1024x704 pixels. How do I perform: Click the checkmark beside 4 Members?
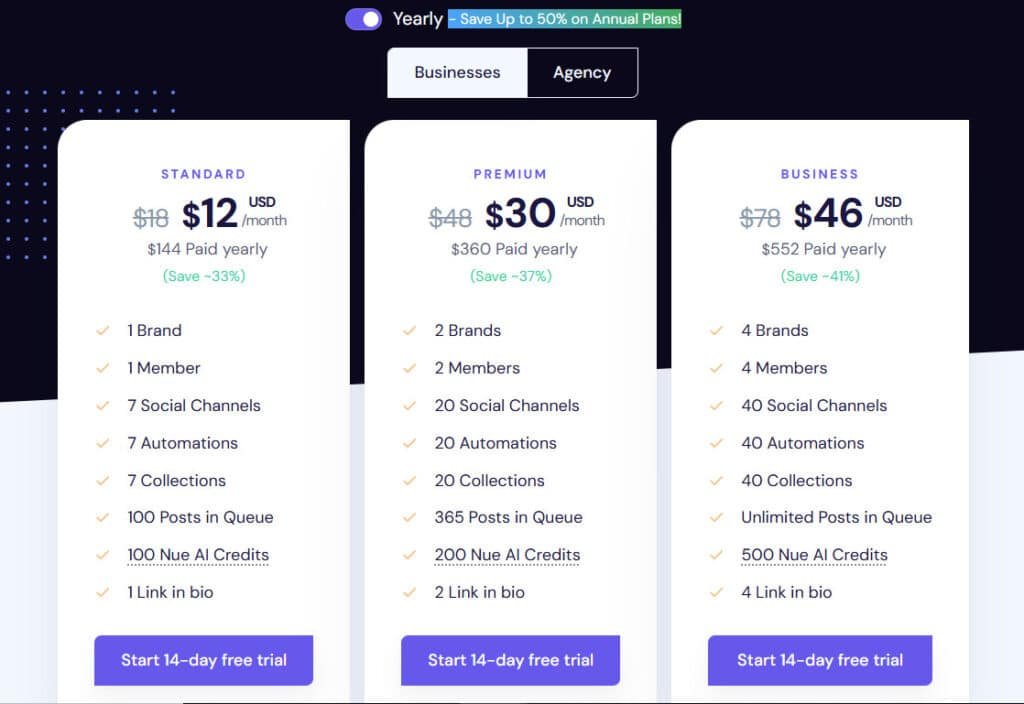click(717, 367)
